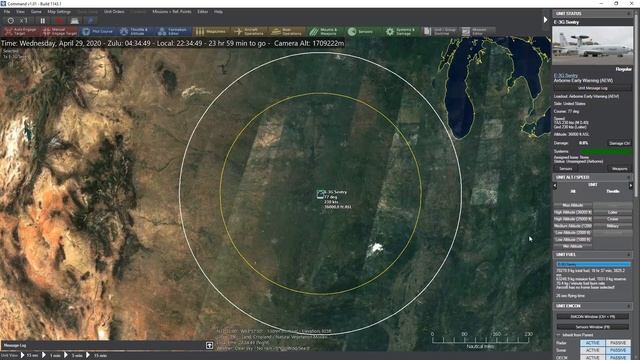Image resolution: width=640 pixels, height=360 pixels.
Task: Set throttle to Military
Action: click(612, 226)
